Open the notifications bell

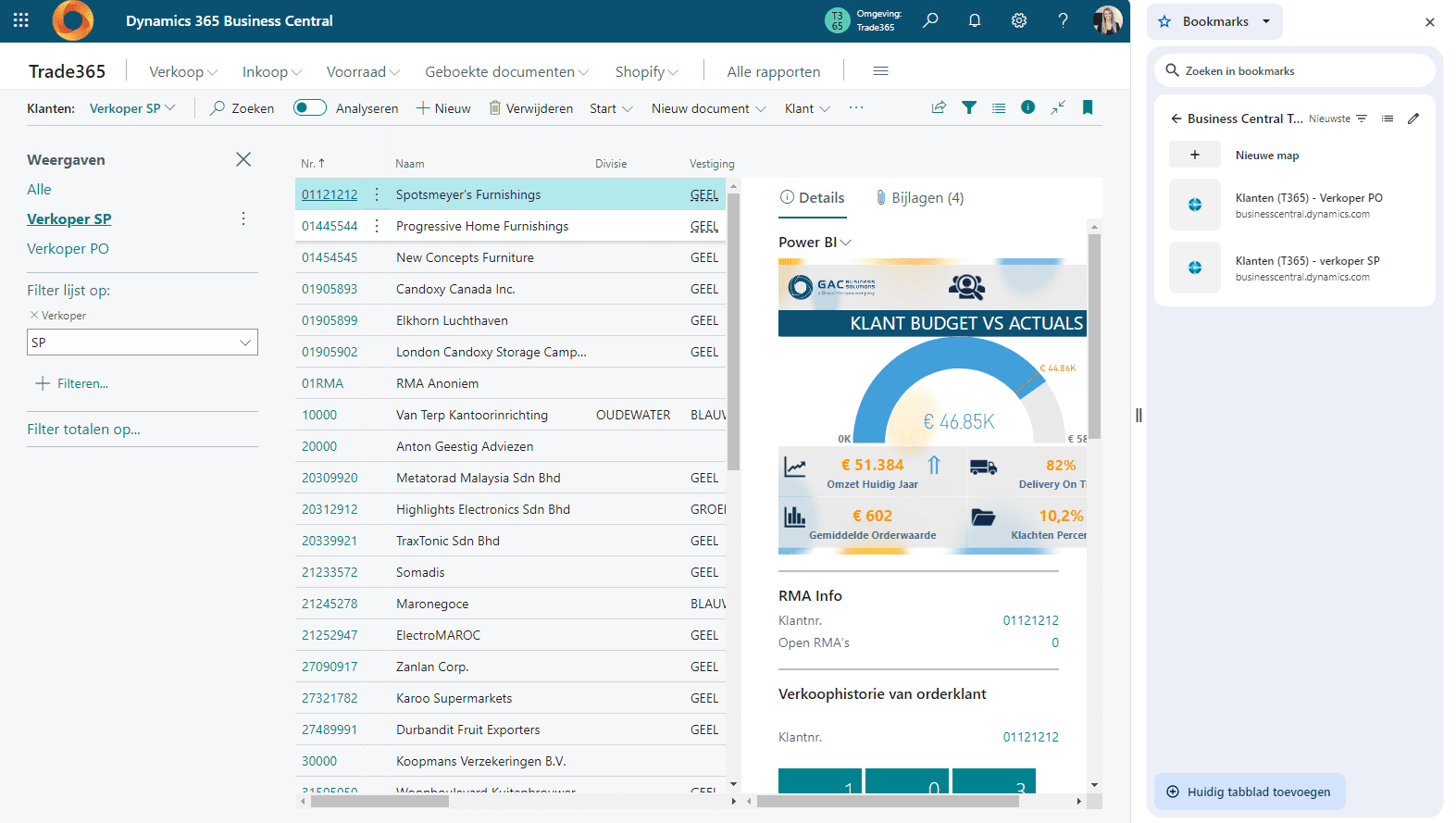tap(975, 20)
